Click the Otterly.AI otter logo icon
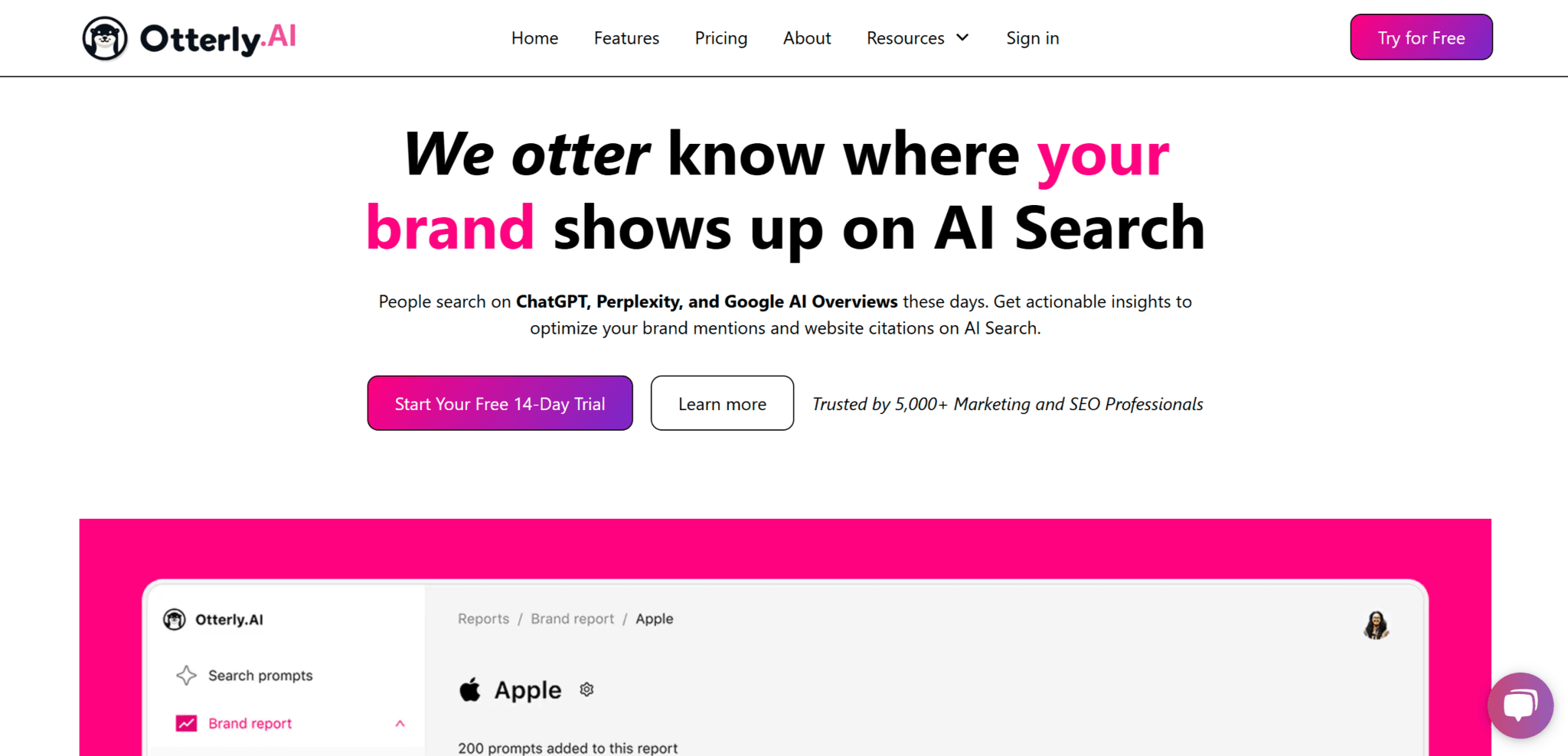 tap(105, 38)
